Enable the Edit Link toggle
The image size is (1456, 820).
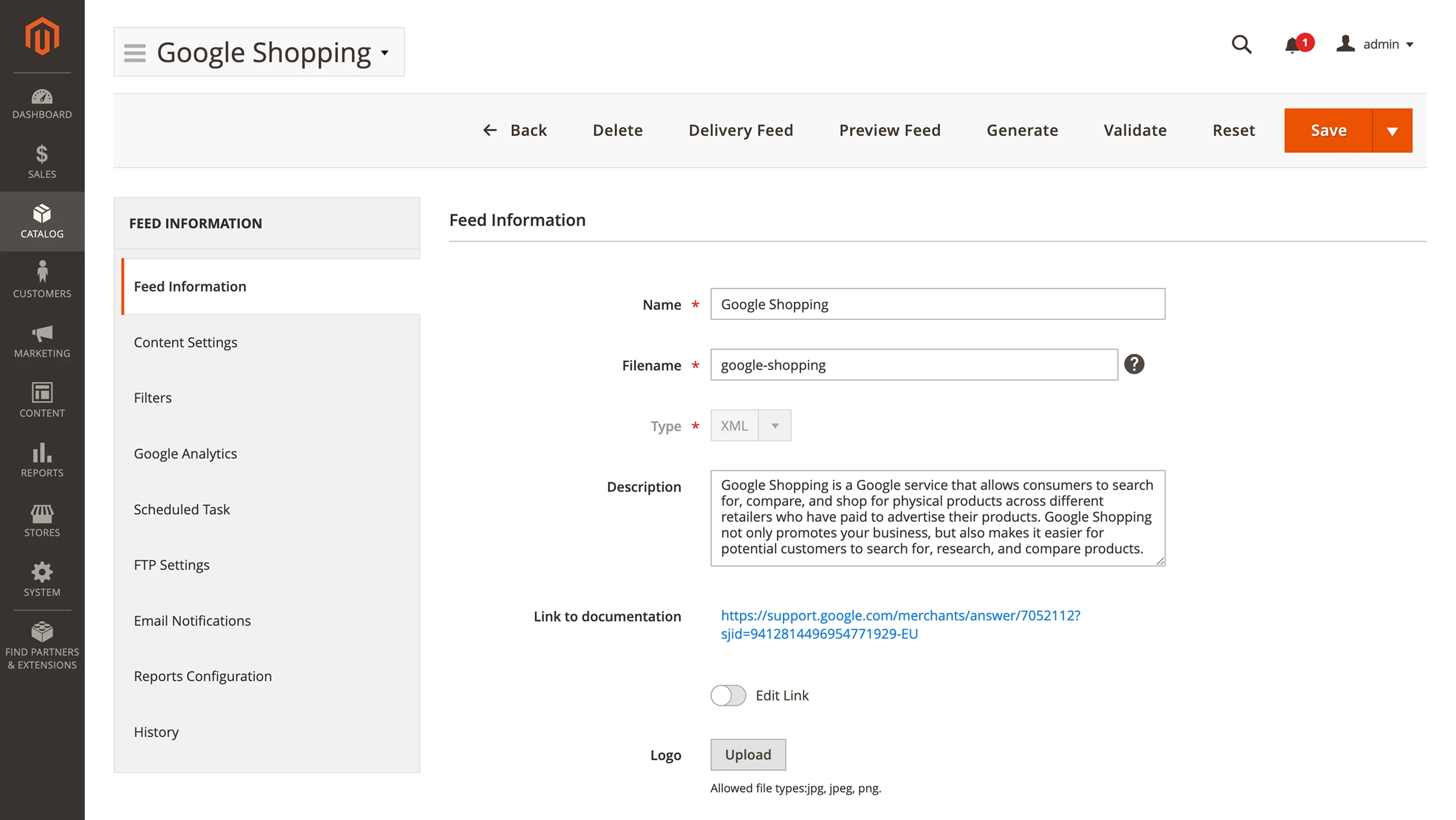click(728, 695)
